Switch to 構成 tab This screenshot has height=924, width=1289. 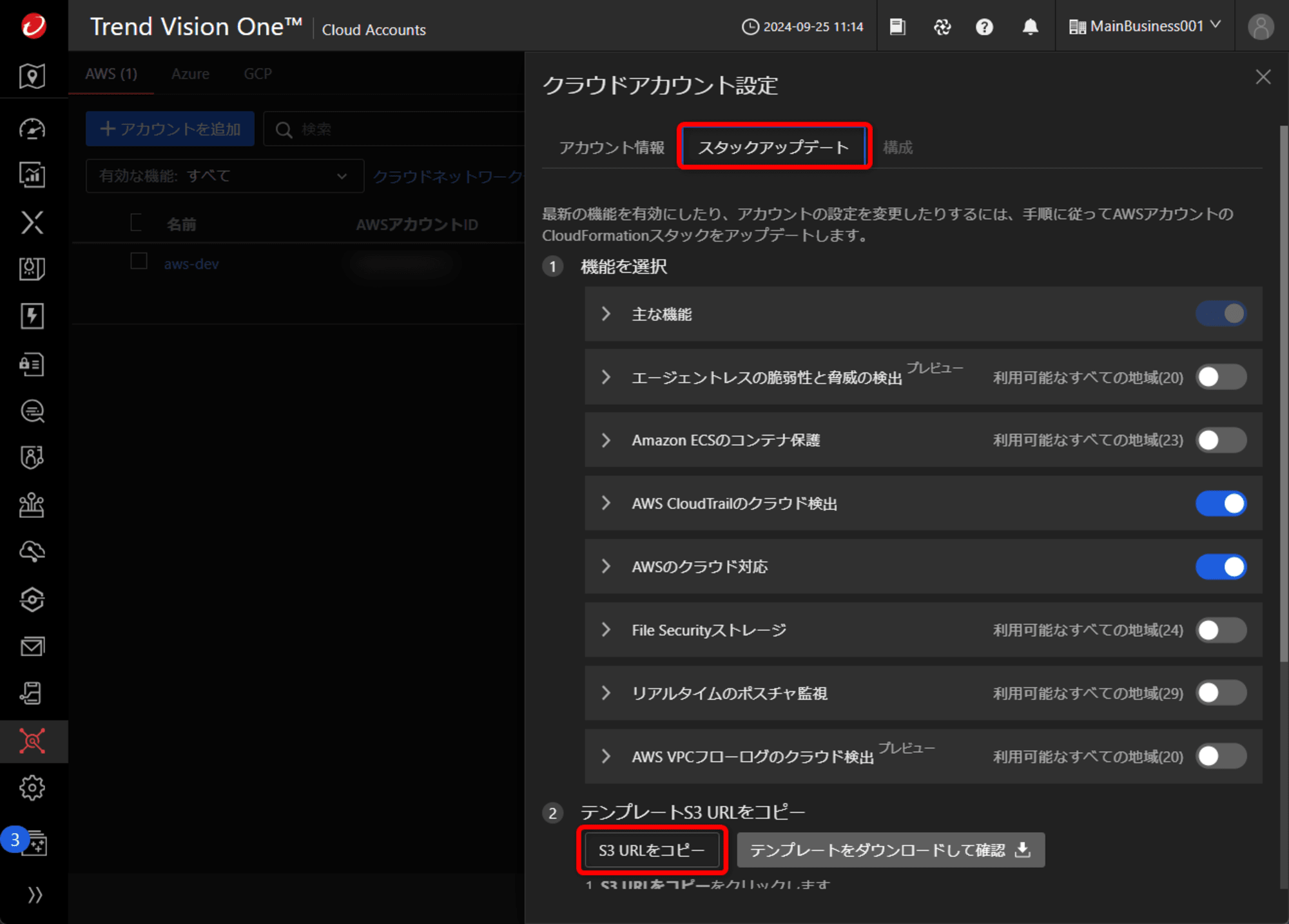[898, 148]
